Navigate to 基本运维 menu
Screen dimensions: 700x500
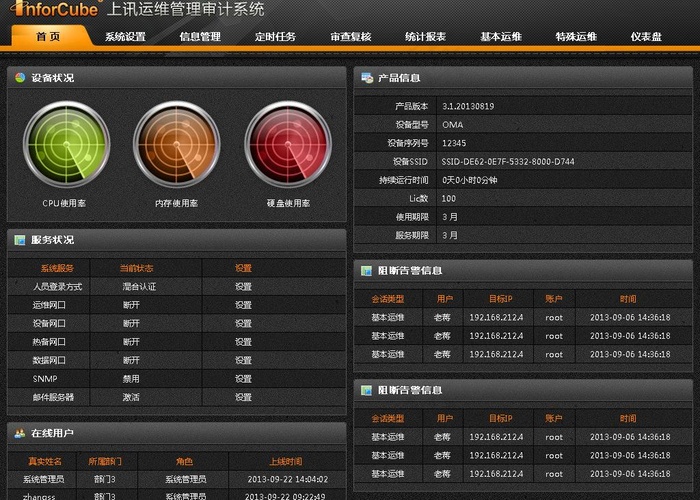[x=501, y=37]
